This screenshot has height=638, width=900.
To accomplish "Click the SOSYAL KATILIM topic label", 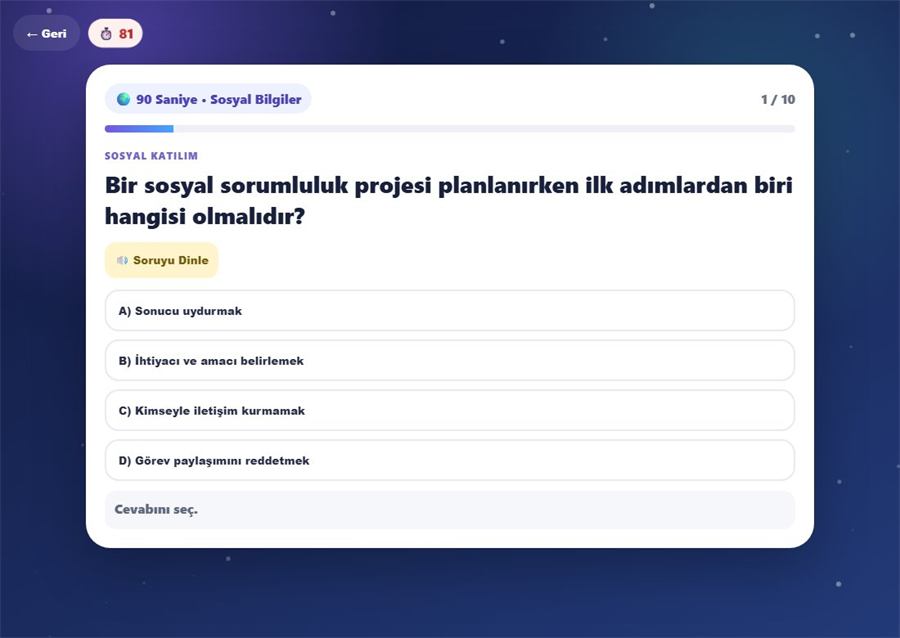I will [152, 156].
